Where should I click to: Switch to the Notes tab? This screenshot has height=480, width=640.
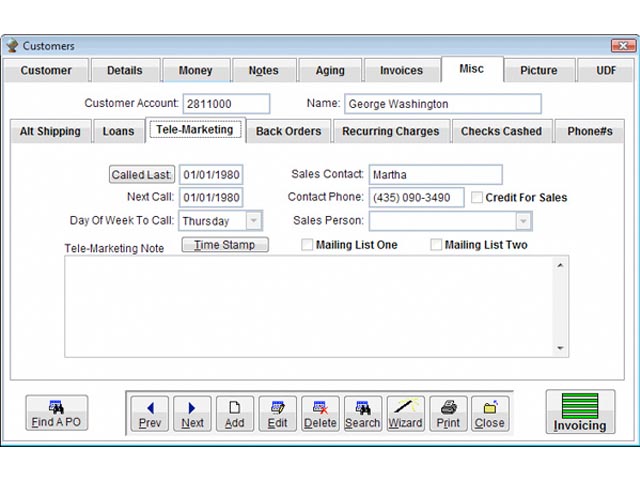point(264,70)
